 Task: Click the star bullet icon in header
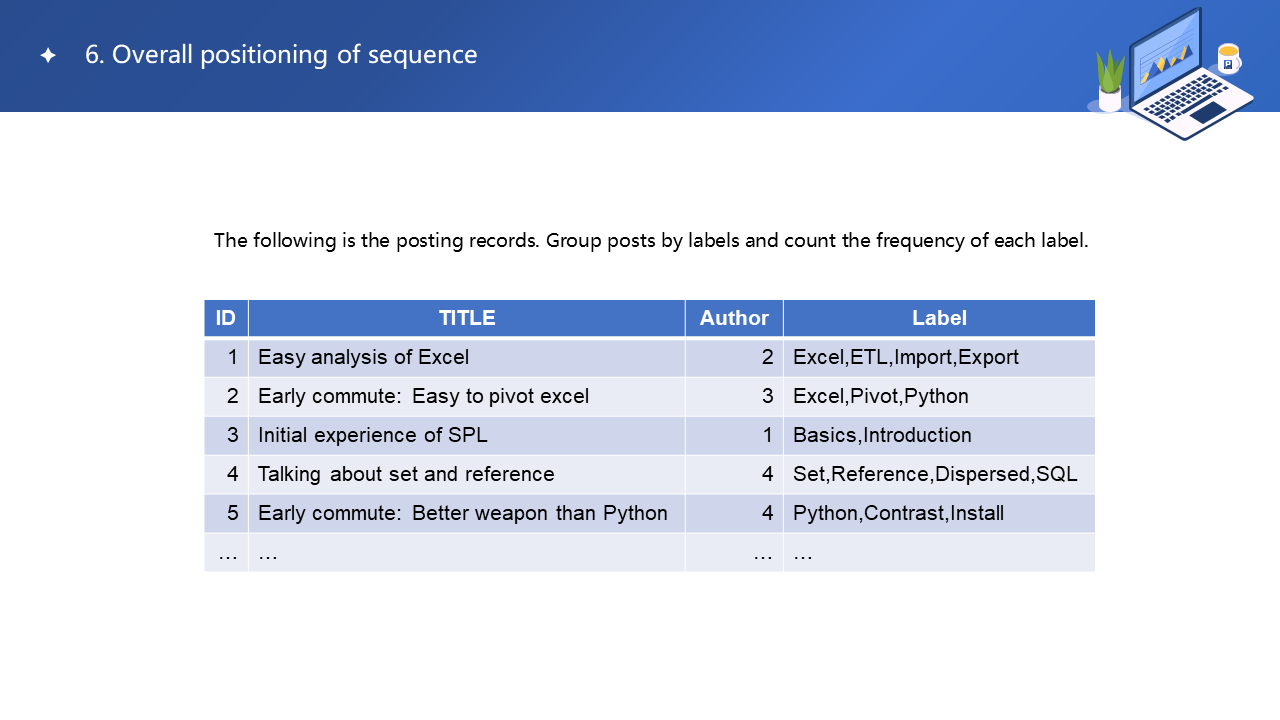(48, 56)
